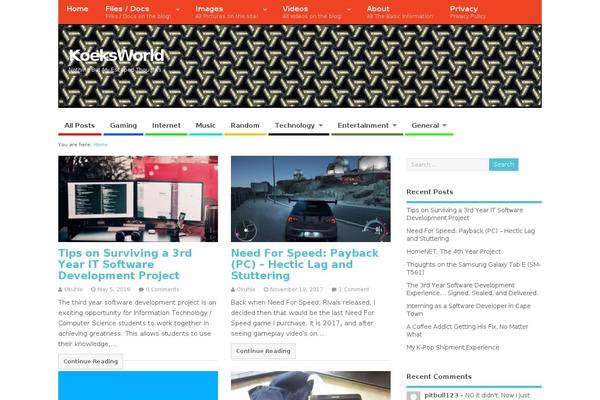Expand the Images dropdown arrow
The width and height of the screenshot is (600, 400).
click(x=265, y=9)
